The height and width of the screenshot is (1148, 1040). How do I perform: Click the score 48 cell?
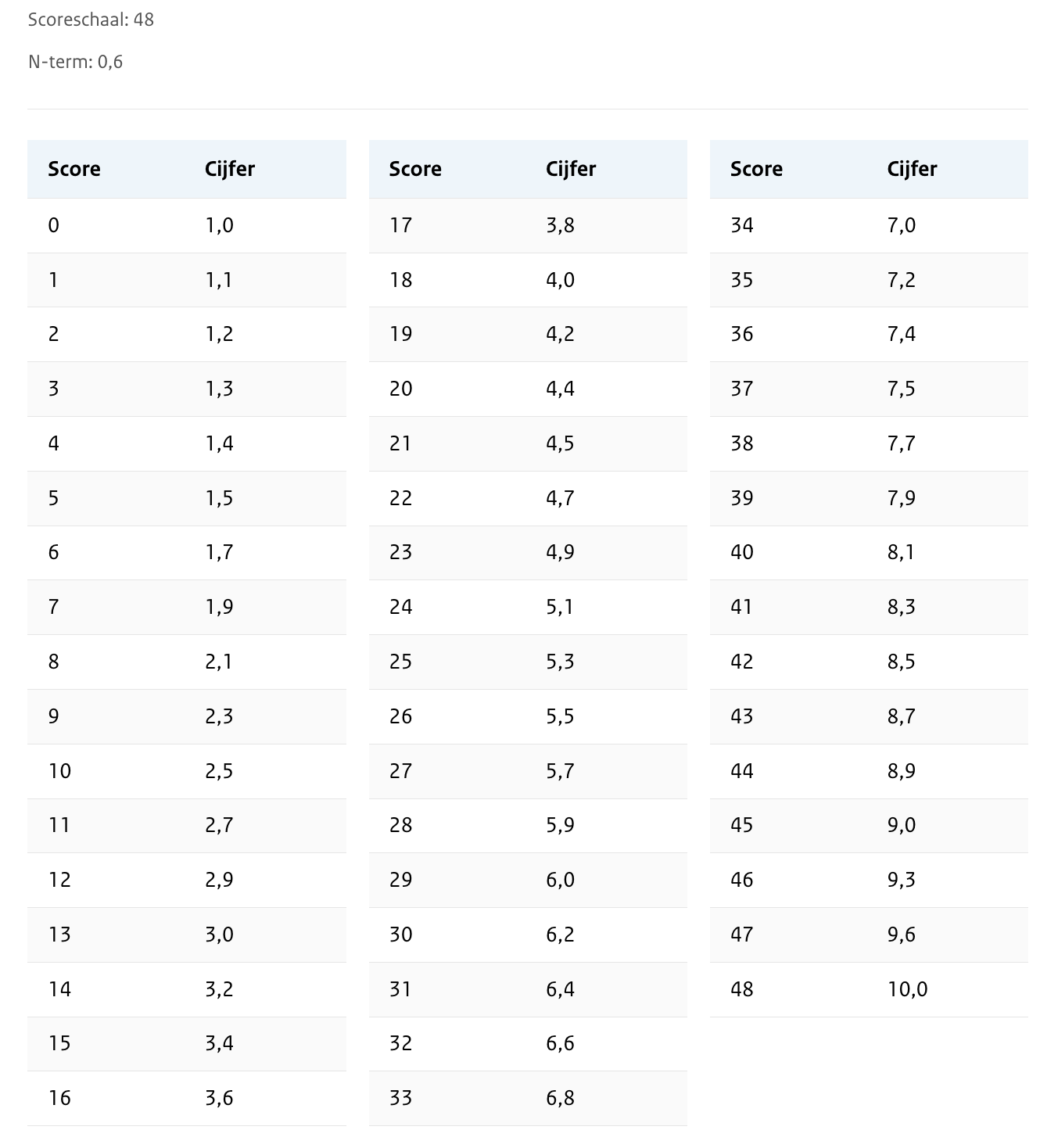tap(742, 989)
